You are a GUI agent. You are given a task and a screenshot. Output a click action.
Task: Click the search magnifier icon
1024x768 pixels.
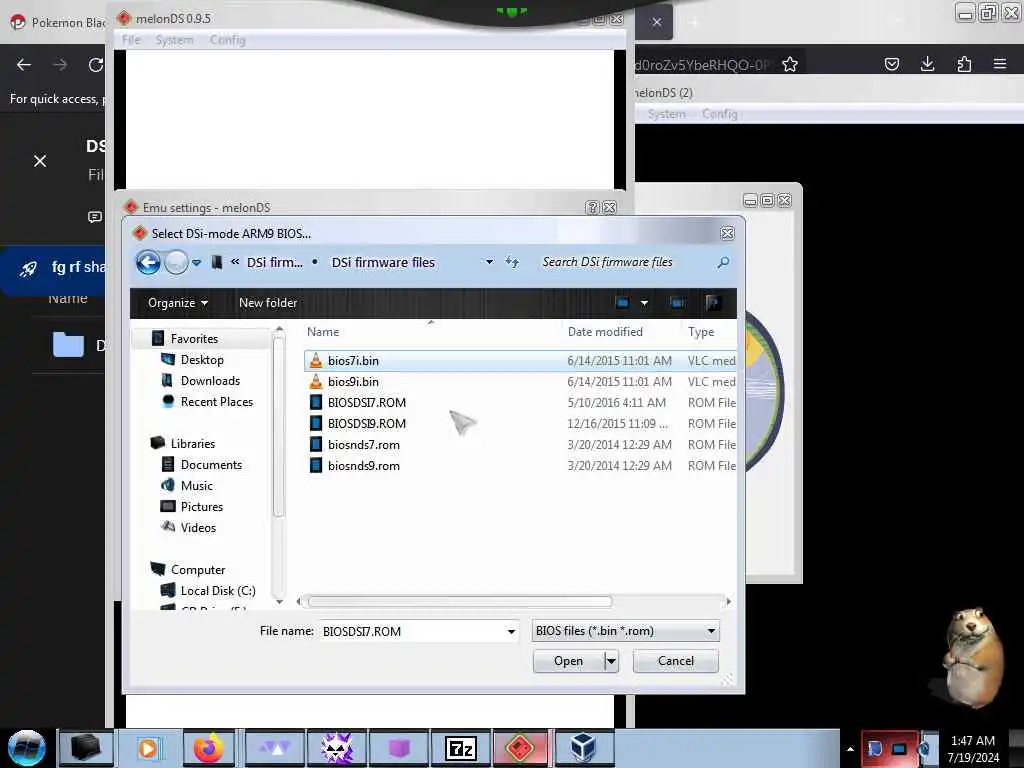tap(723, 263)
